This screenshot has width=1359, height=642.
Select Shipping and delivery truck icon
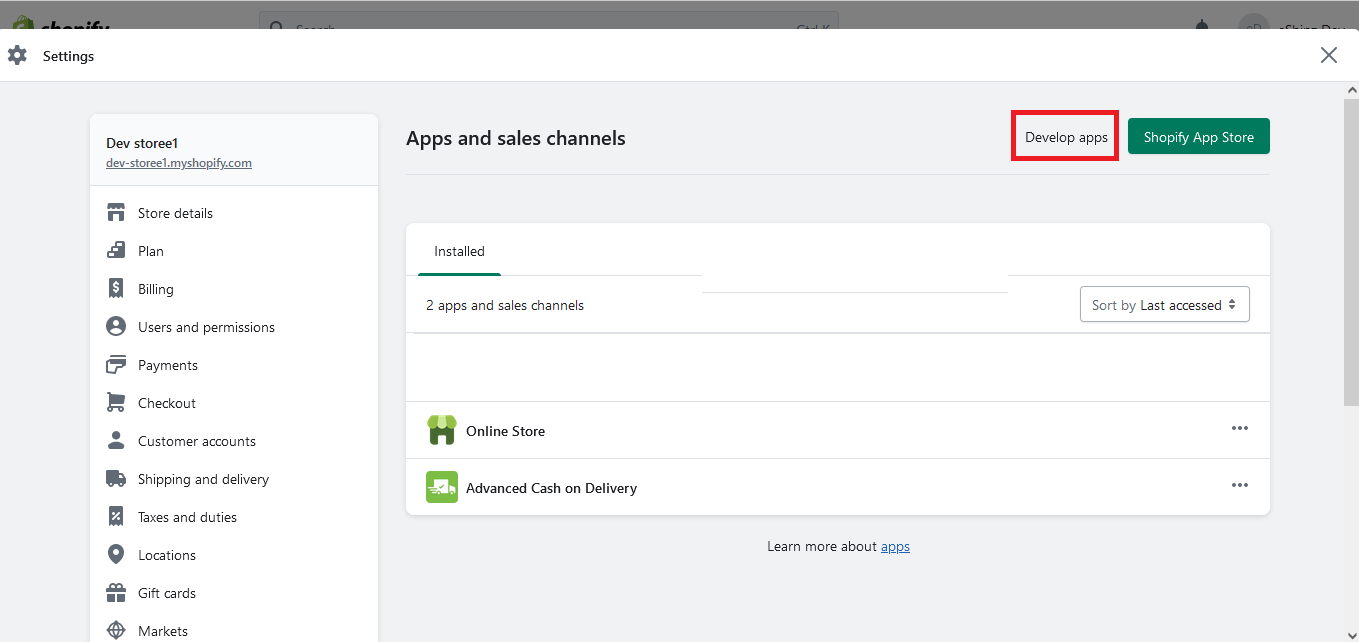116,479
